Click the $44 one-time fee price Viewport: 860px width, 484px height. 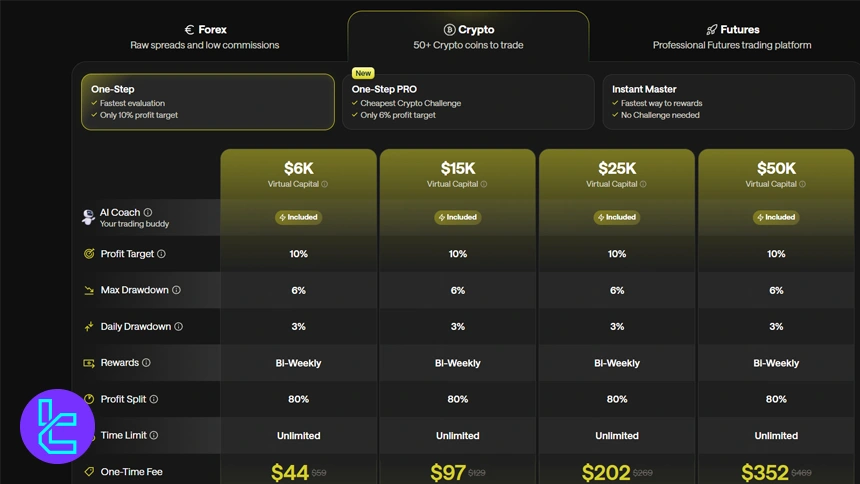click(x=290, y=472)
